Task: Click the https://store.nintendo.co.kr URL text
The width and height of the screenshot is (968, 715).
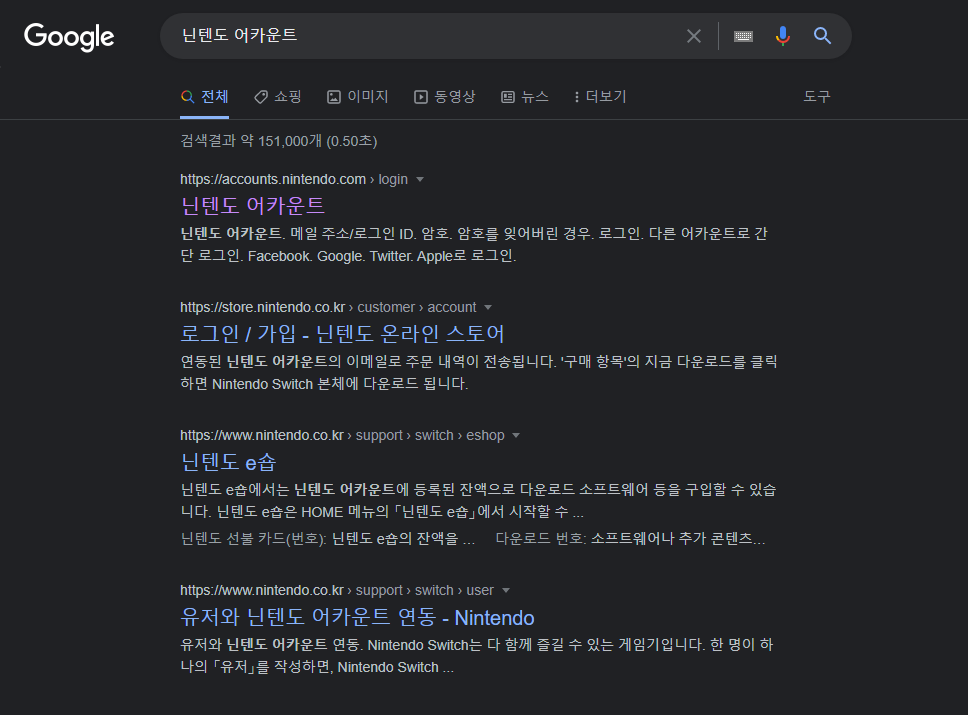Action: [262, 307]
